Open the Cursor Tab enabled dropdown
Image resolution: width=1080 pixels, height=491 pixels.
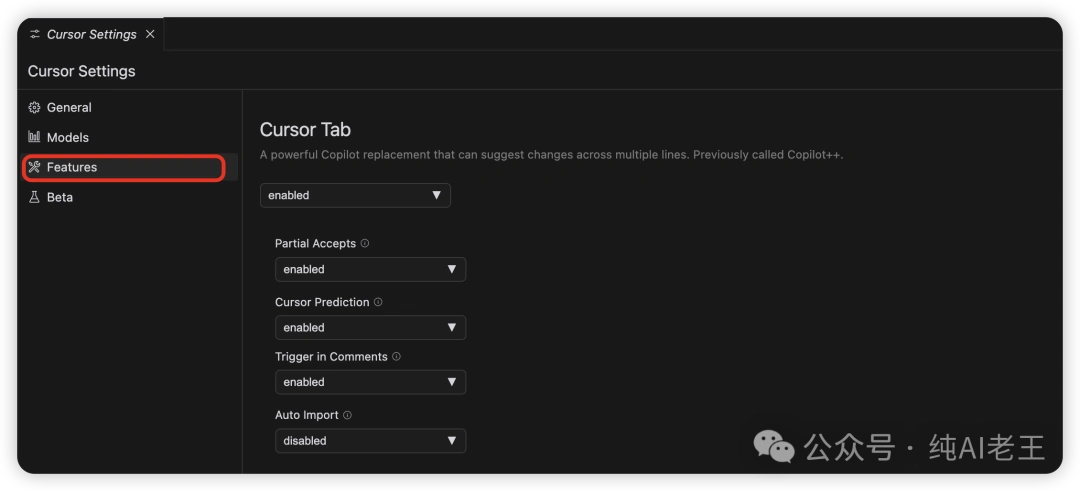pos(355,196)
